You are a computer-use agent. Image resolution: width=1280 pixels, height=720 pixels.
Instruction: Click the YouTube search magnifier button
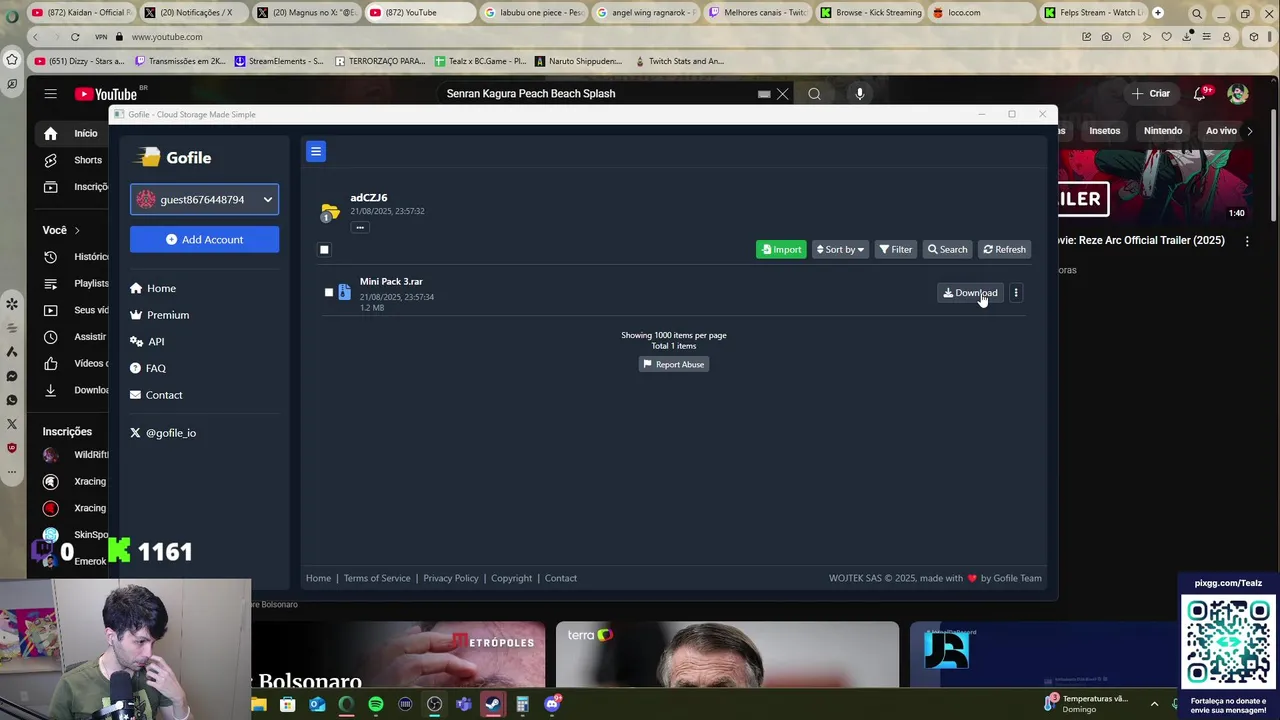tap(814, 94)
